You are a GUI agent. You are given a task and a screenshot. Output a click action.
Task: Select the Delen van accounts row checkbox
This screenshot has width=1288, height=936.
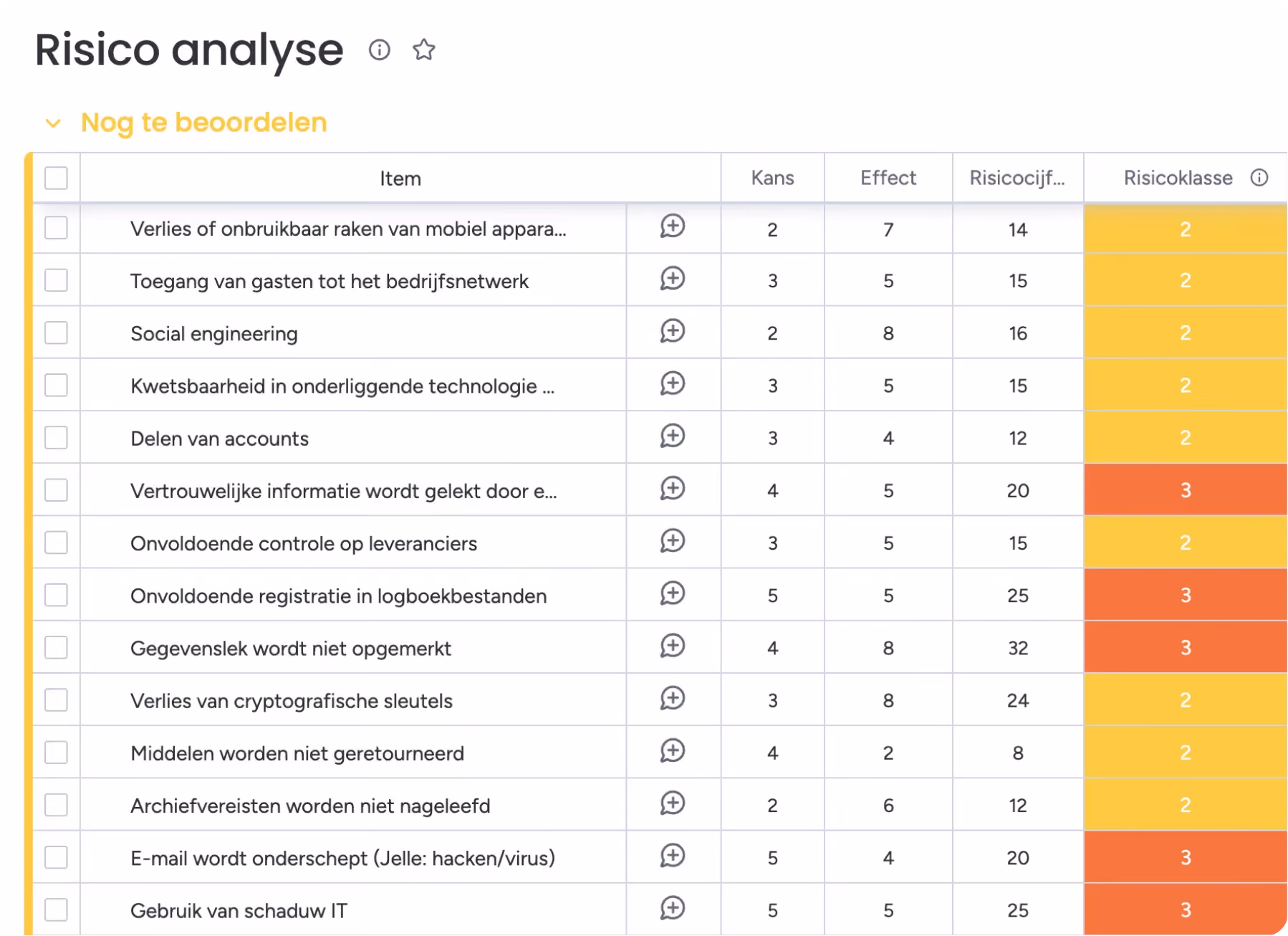pyautogui.click(x=56, y=437)
